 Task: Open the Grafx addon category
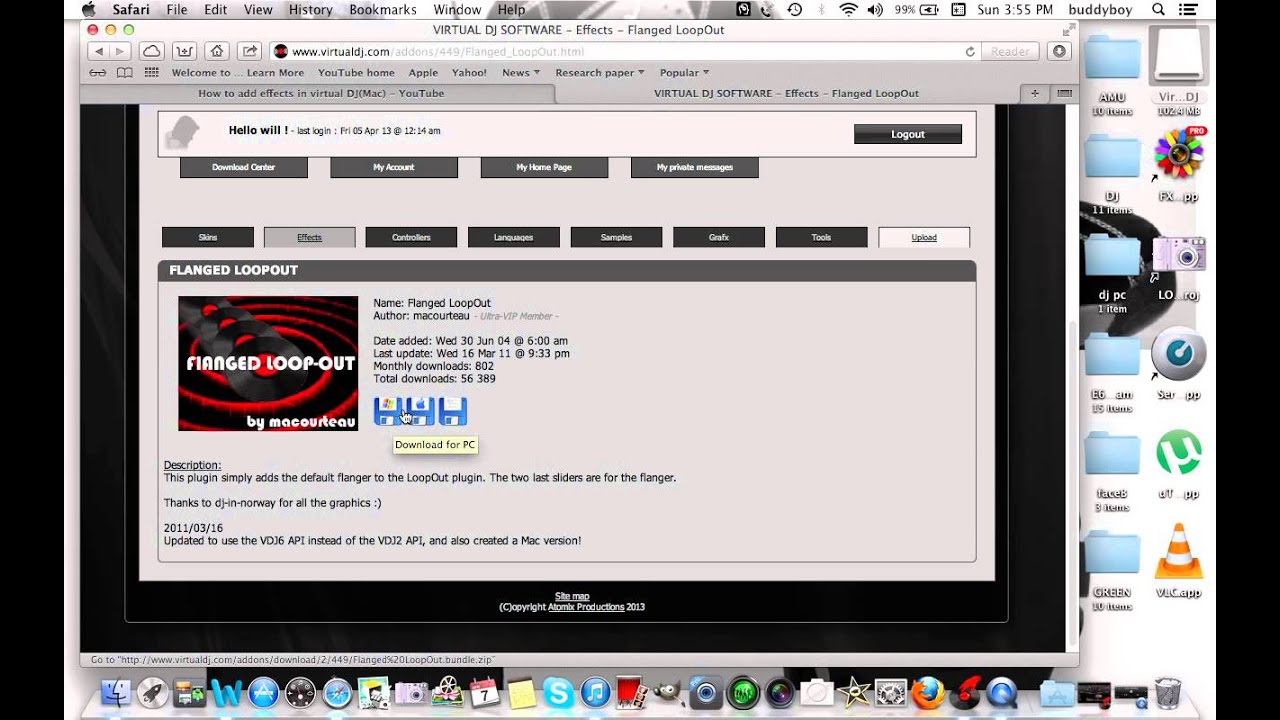coord(719,237)
